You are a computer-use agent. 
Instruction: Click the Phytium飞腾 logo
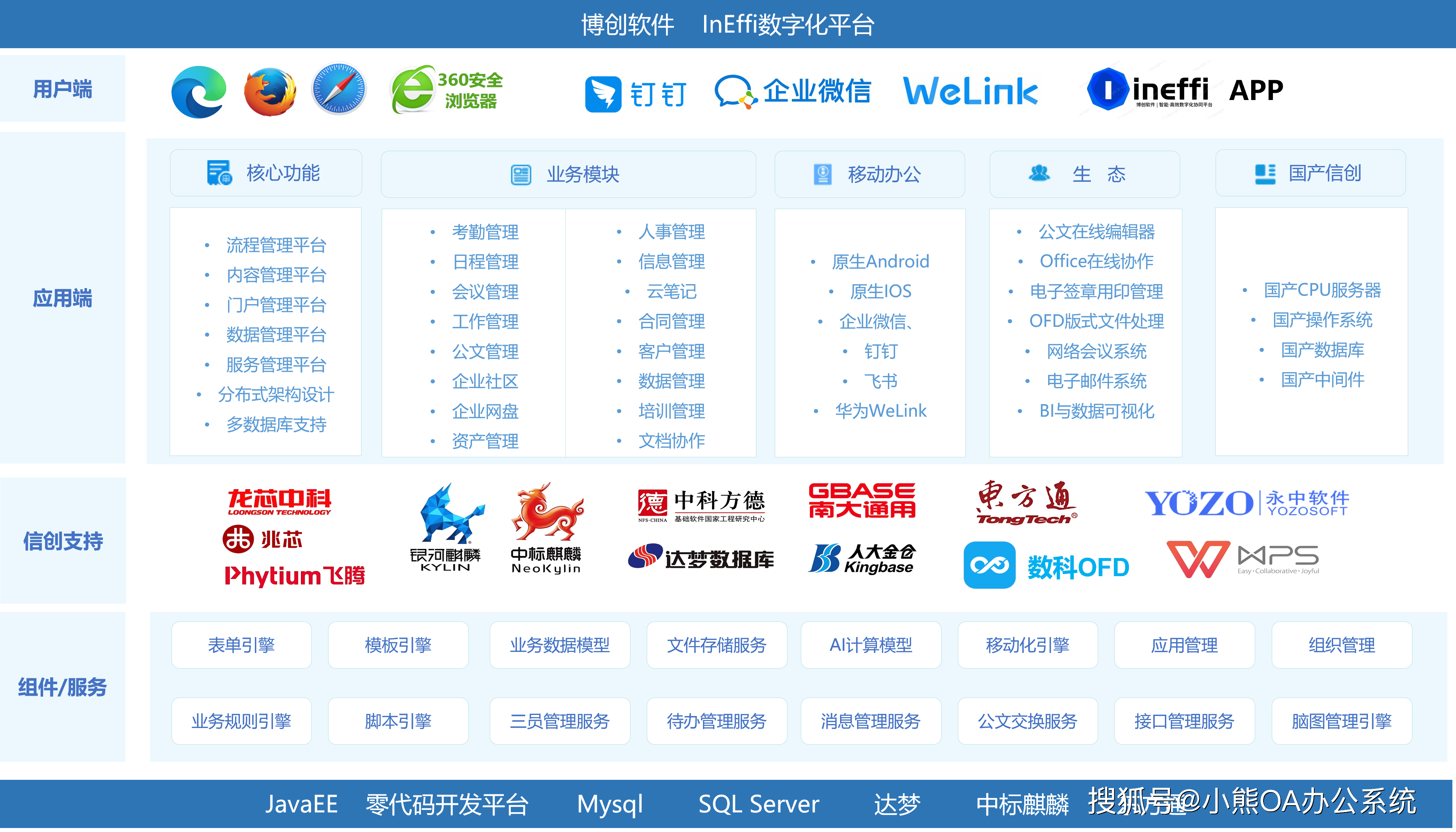pos(295,576)
